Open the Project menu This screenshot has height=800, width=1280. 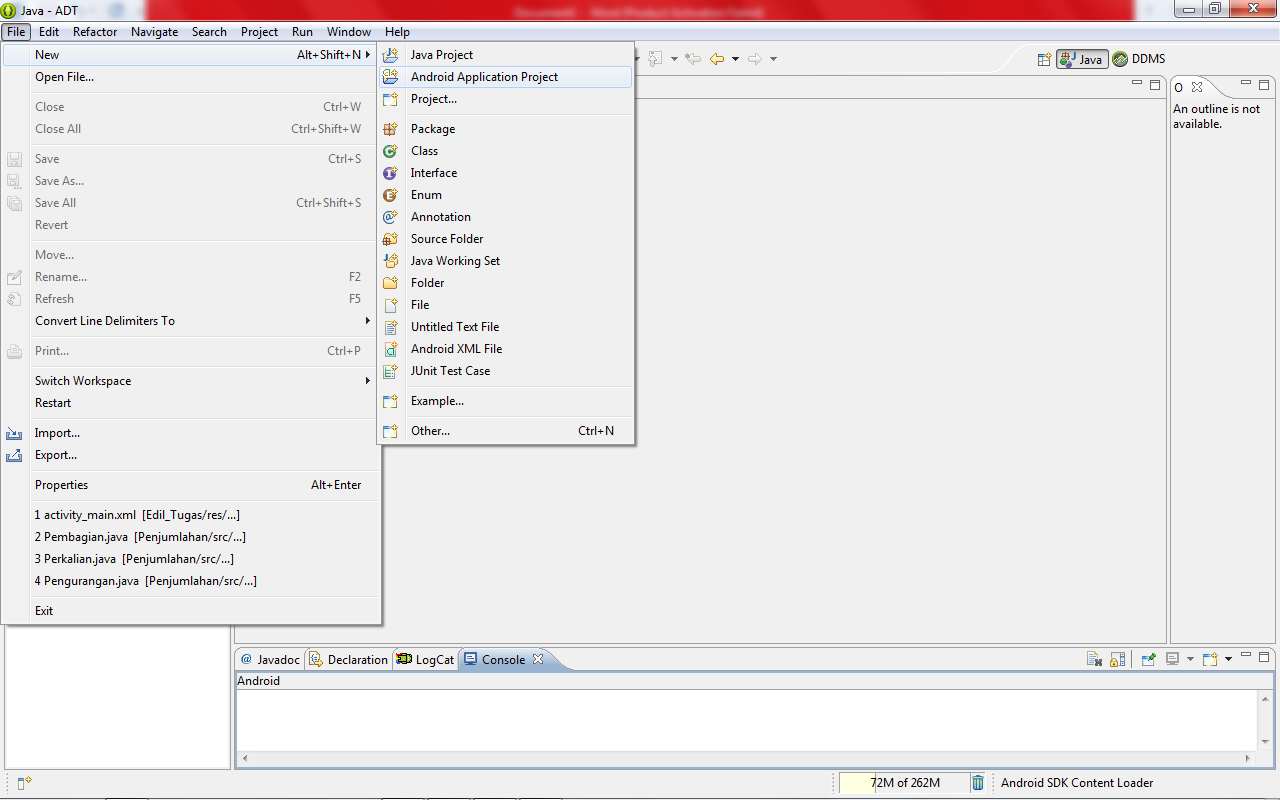point(259,32)
